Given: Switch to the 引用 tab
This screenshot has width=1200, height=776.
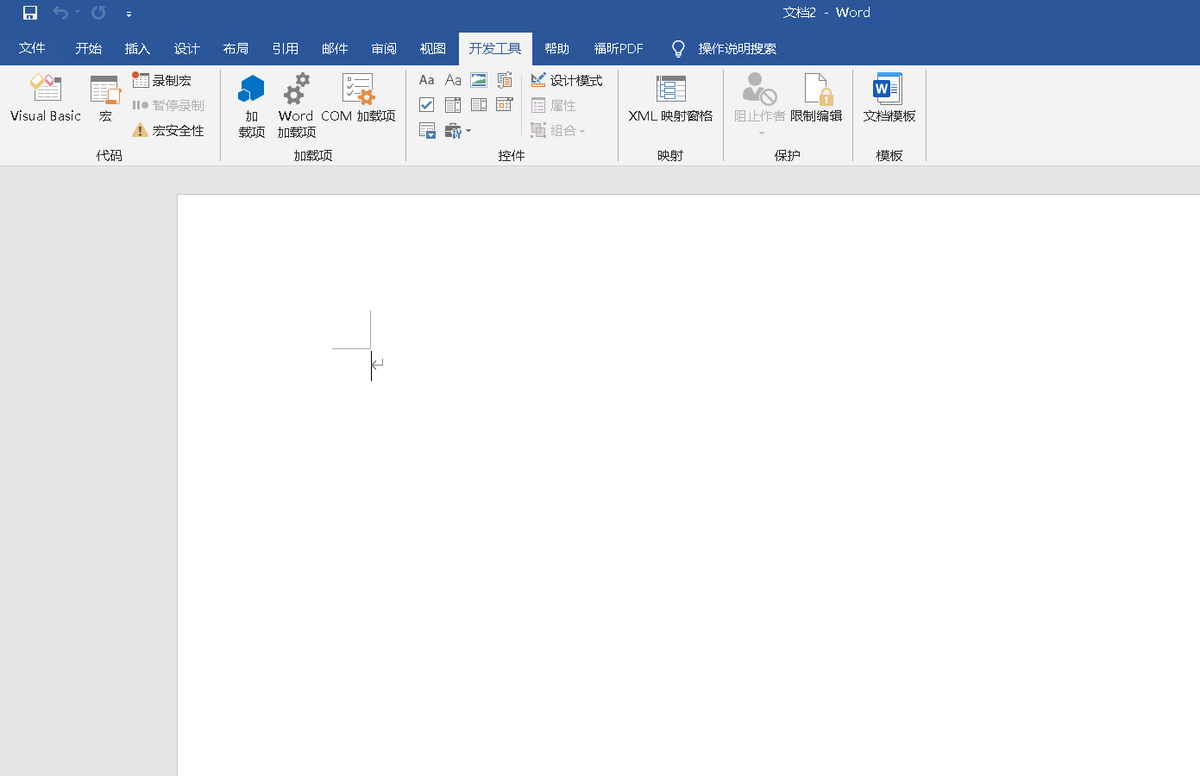Looking at the screenshot, I should click(285, 48).
